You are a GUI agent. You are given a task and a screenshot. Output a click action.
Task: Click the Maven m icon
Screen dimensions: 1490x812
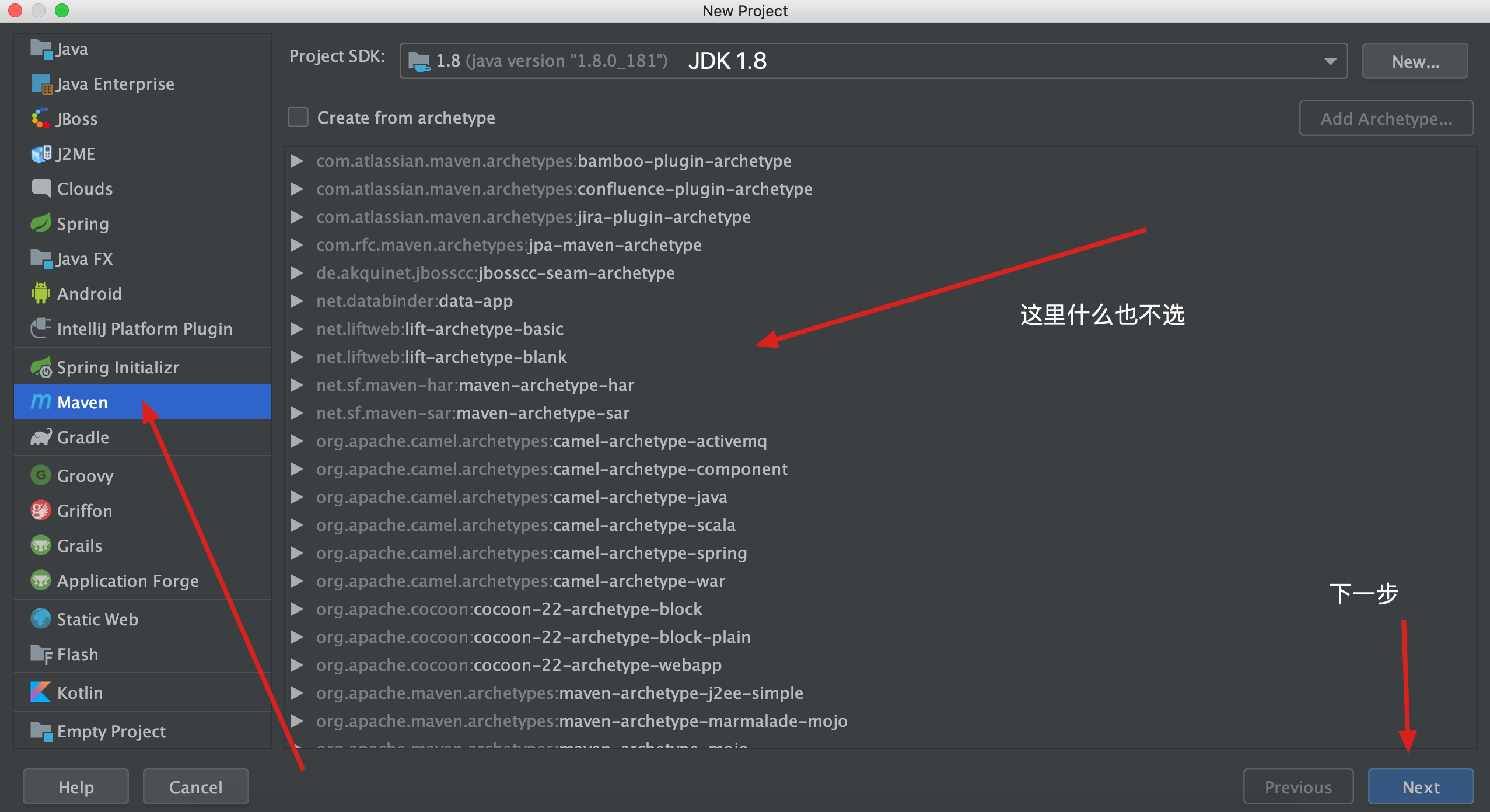pos(41,402)
